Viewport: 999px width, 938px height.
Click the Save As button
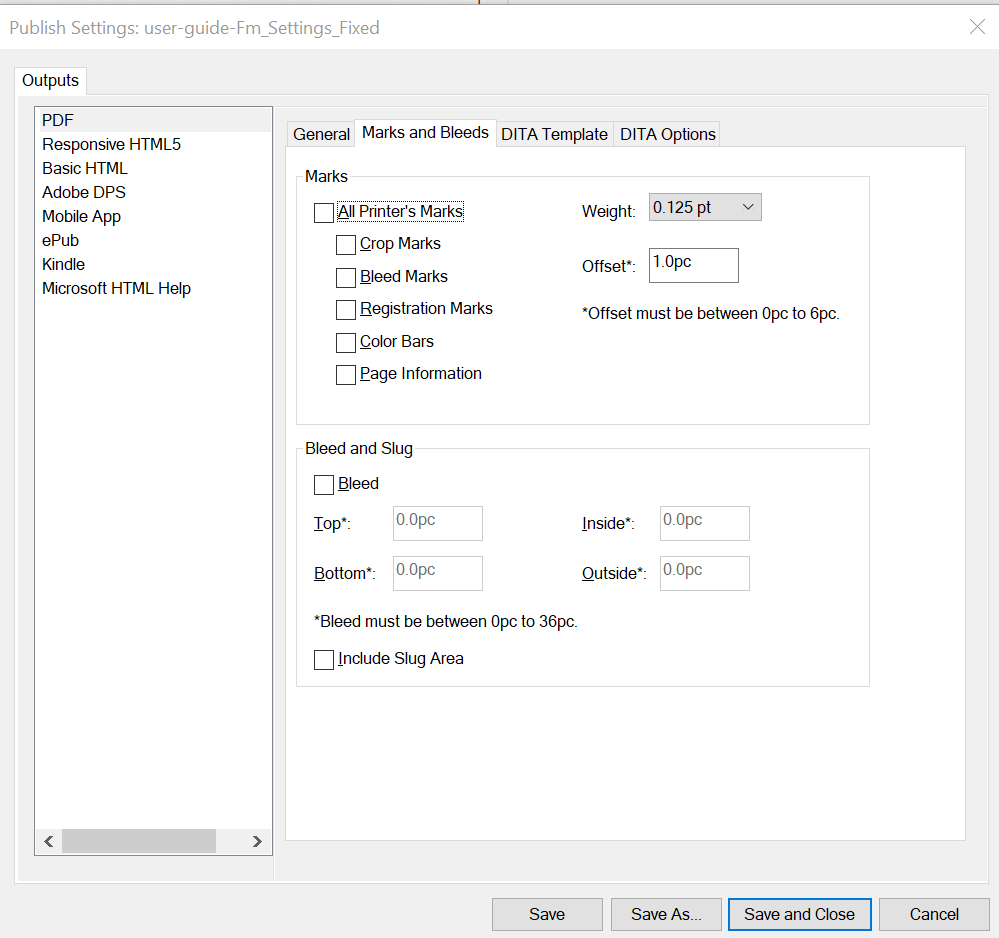click(x=666, y=914)
